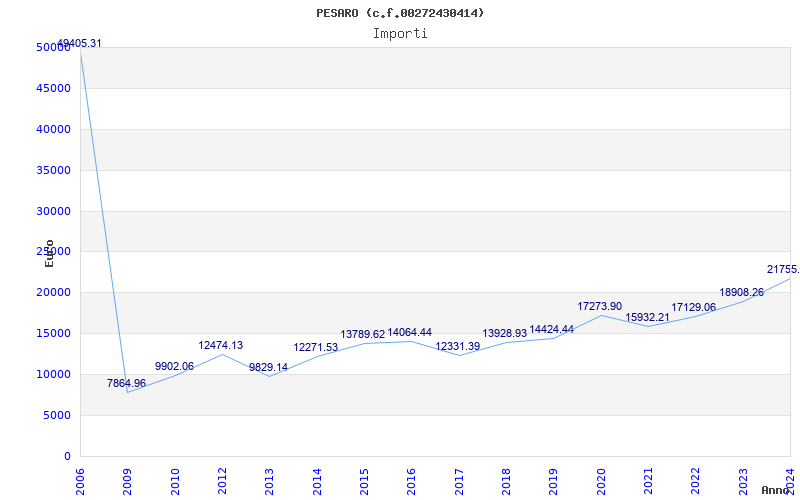This screenshot has width=800, height=500.
Task: Click the Importi subtitle
Action: tap(400, 34)
